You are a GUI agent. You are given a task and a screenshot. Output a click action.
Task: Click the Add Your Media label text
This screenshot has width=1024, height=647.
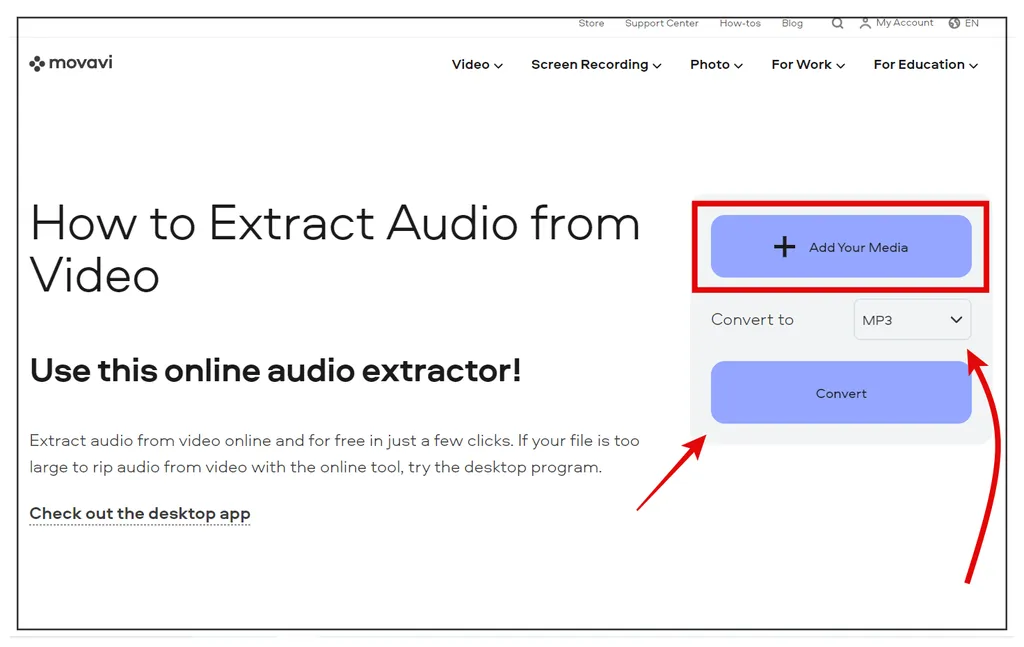click(x=858, y=247)
